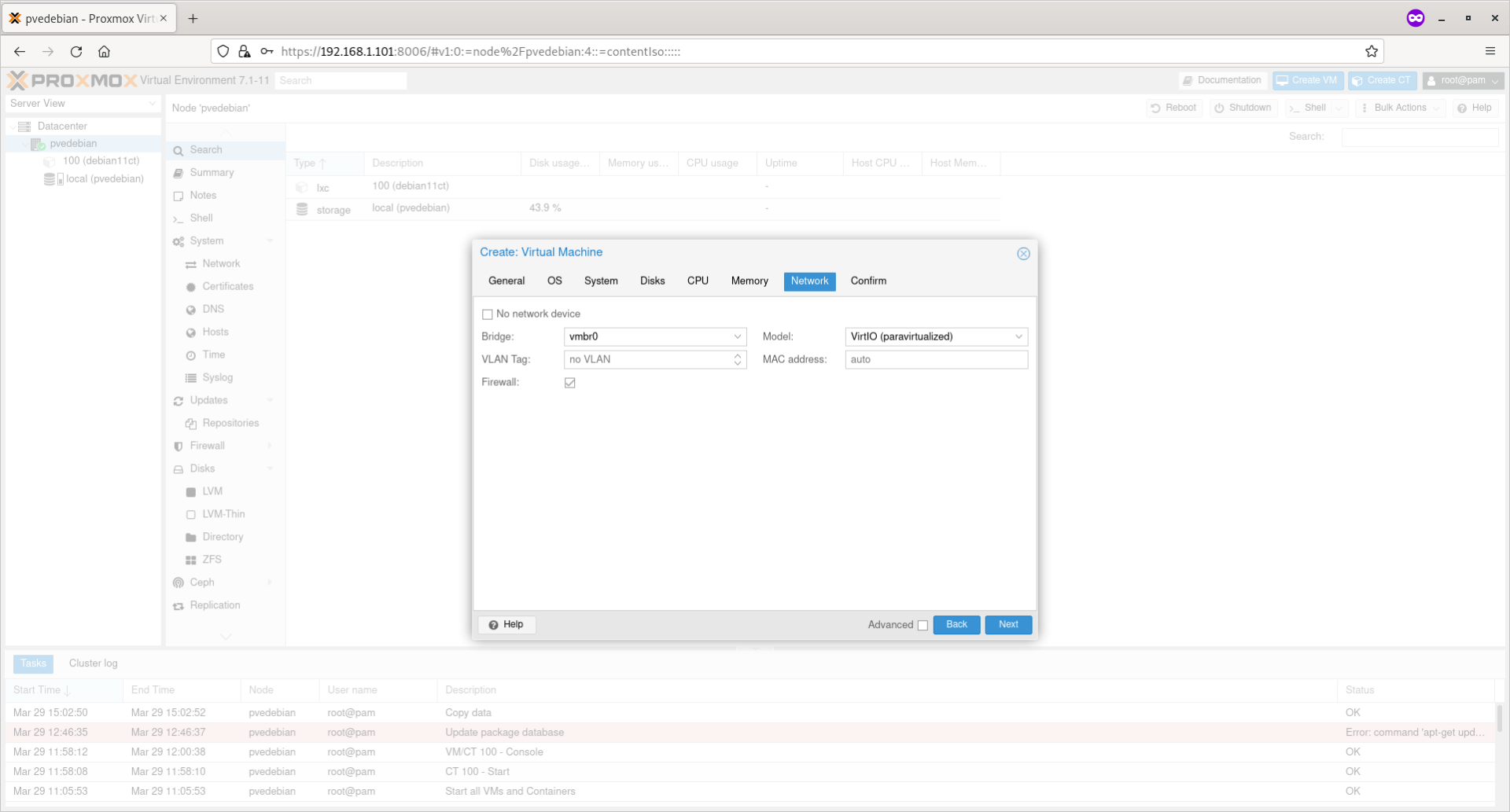1510x812 pixels.
Task: Switch to the CPU tab
Action: (x=697, y=281)
